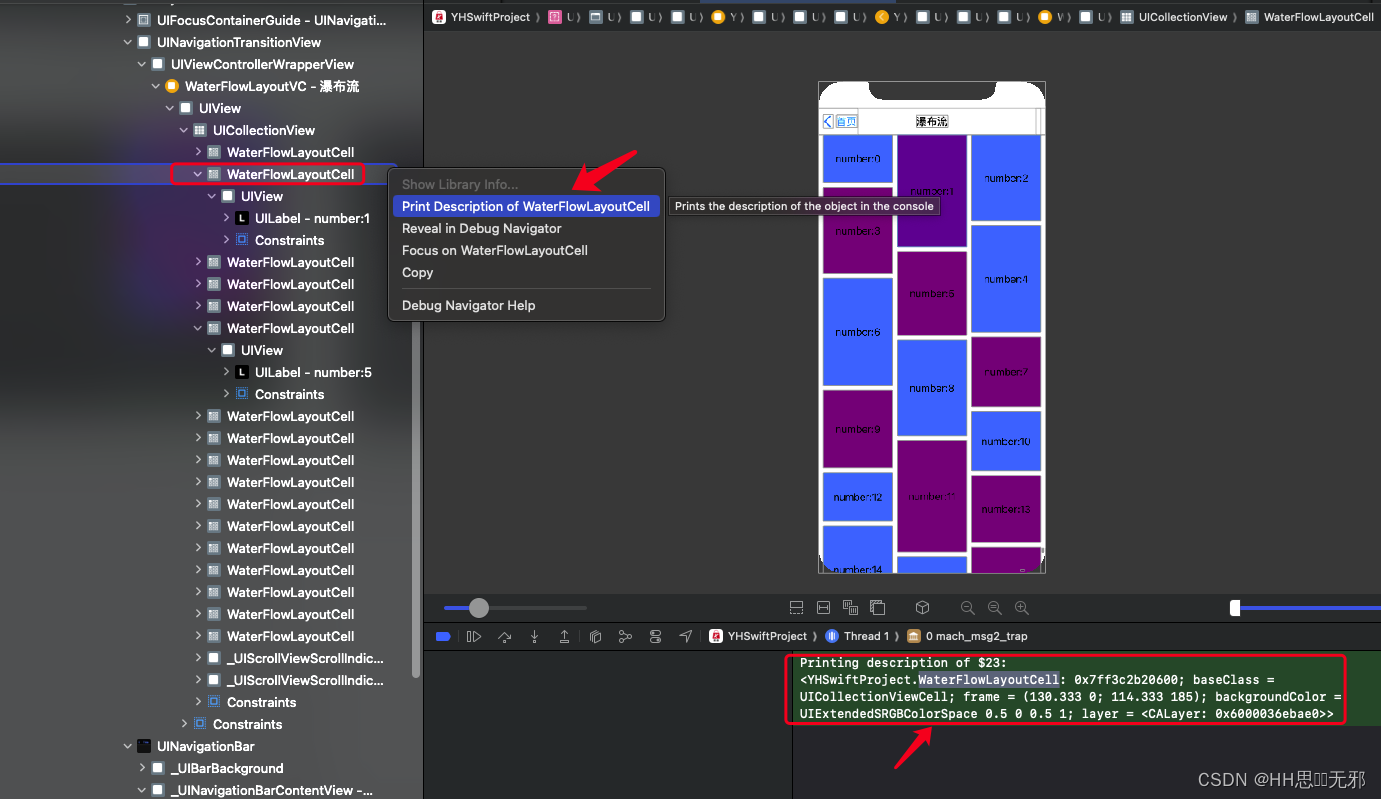Collapse the UINavigationBar tree node
Image resolution: width=1381 pixels, height=799 pixels.
coord(128,746)
